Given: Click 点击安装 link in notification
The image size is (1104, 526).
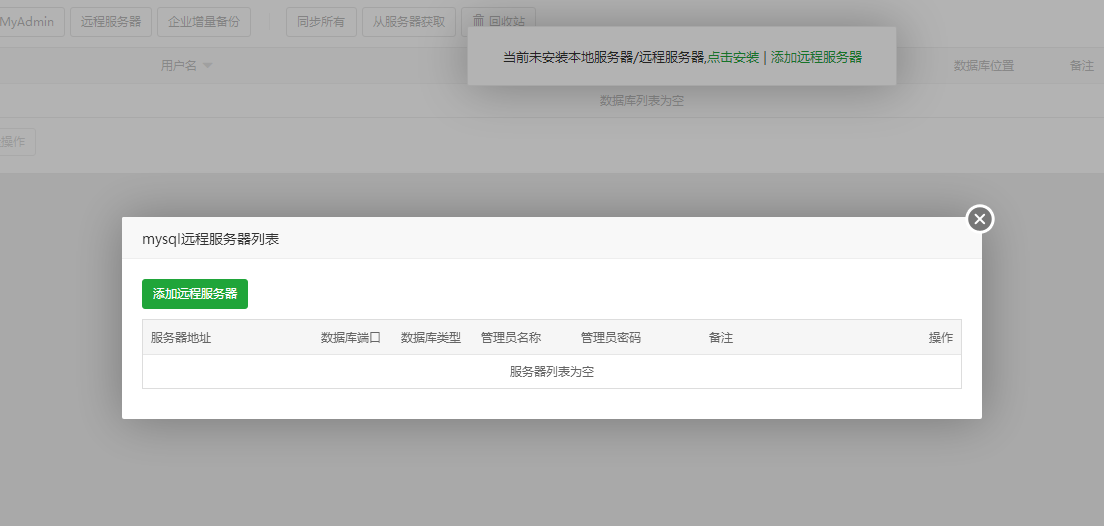Looking at the screenshot, I should click(733, 57).
